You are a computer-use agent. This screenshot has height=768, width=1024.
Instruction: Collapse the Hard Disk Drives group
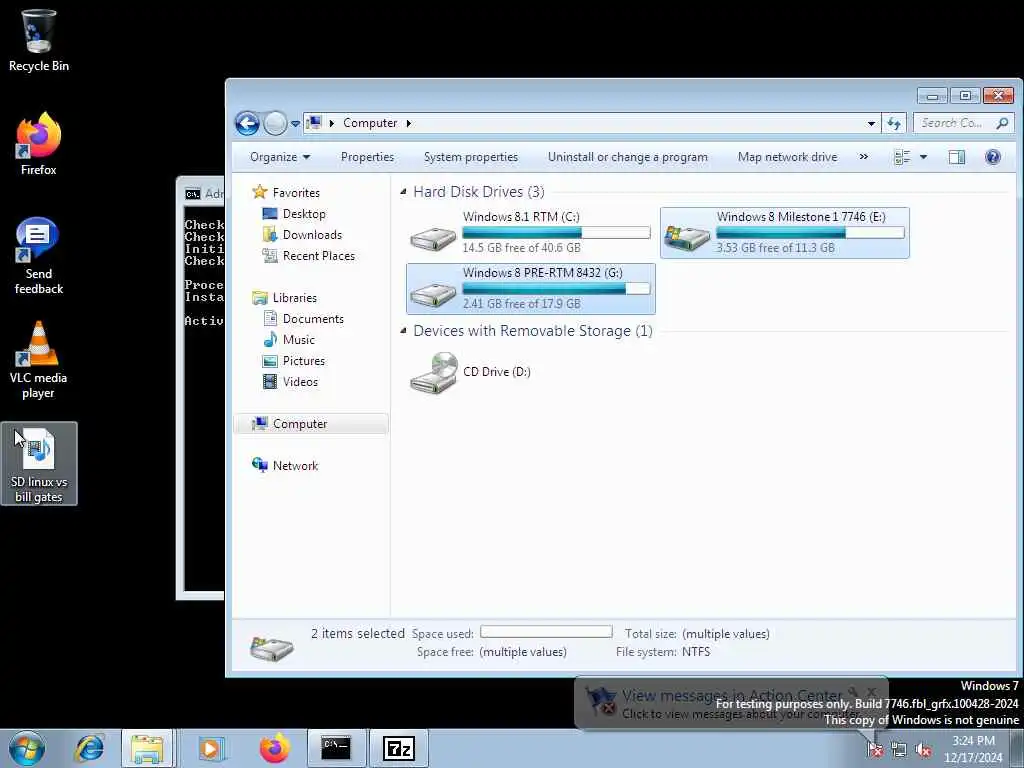point(404,192)
